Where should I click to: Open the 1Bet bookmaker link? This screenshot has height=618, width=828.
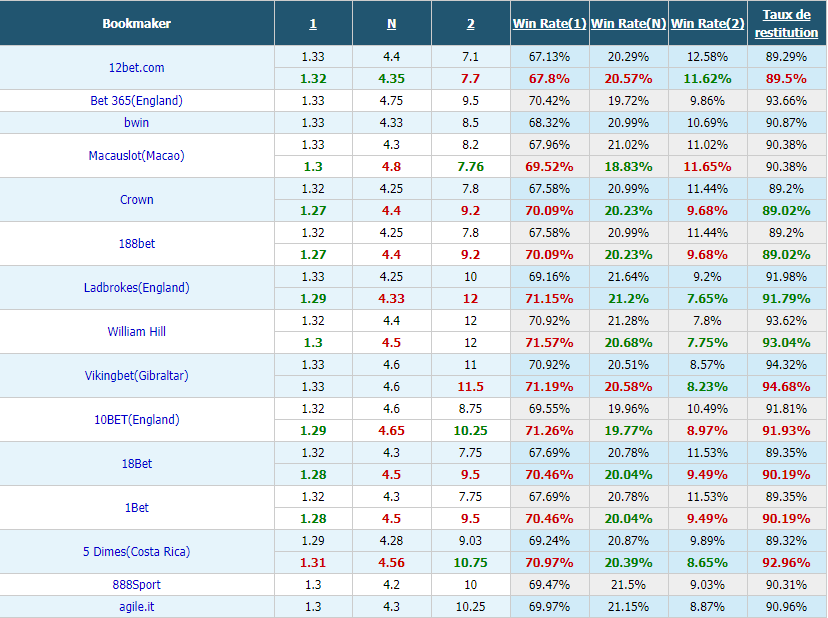click(x=137, y=508)
